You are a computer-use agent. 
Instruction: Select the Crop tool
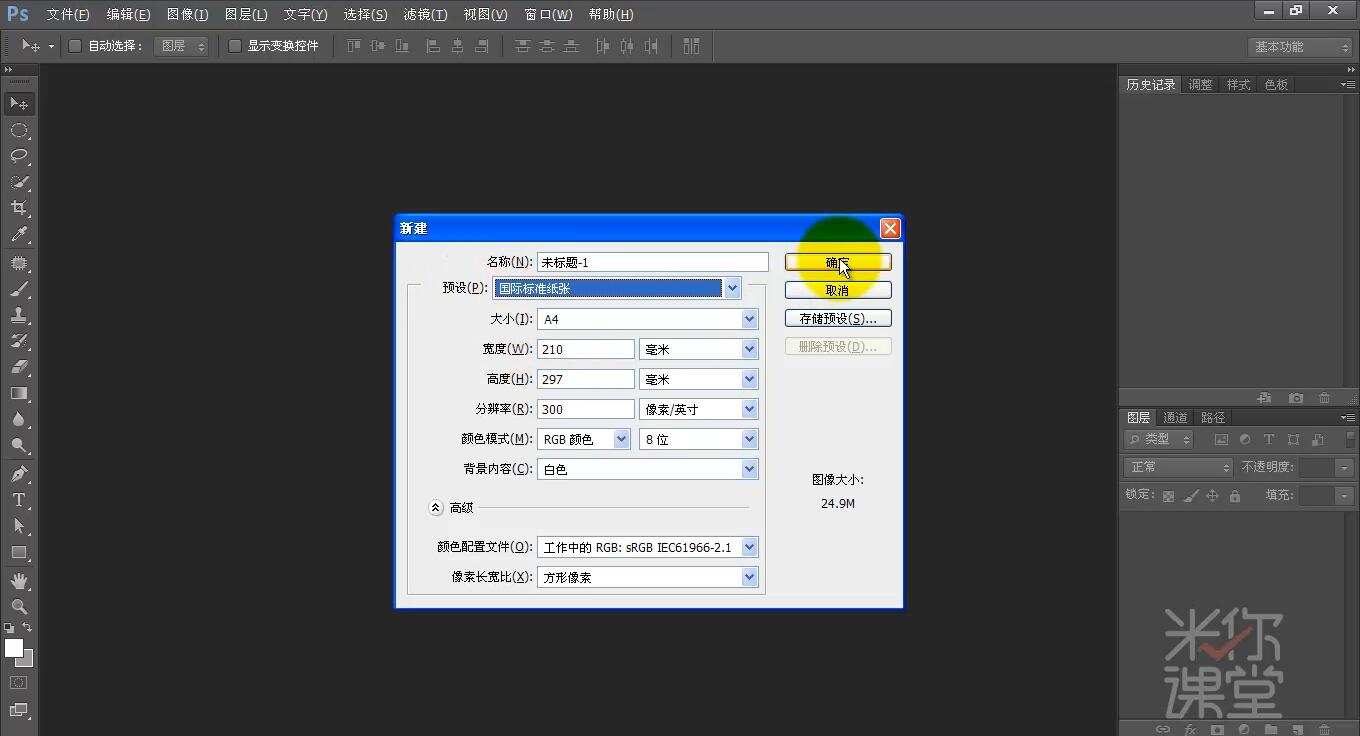point(19,208)
